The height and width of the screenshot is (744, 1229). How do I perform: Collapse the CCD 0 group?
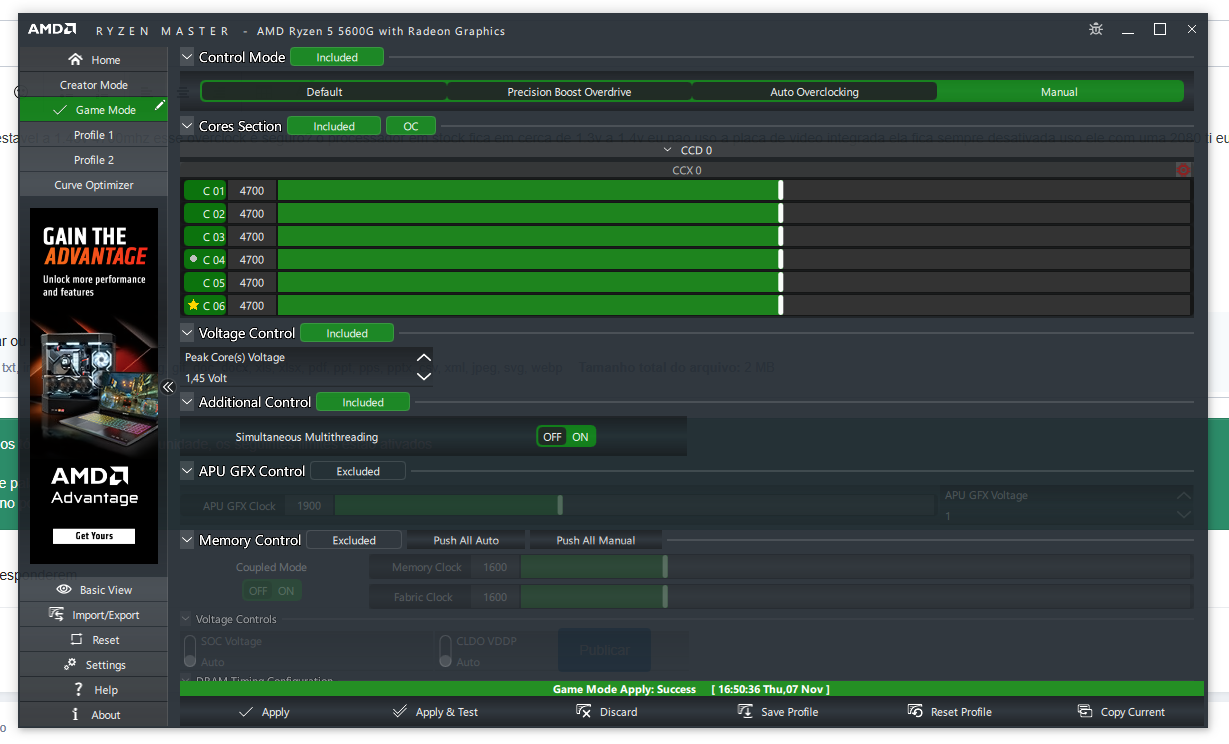668,150
